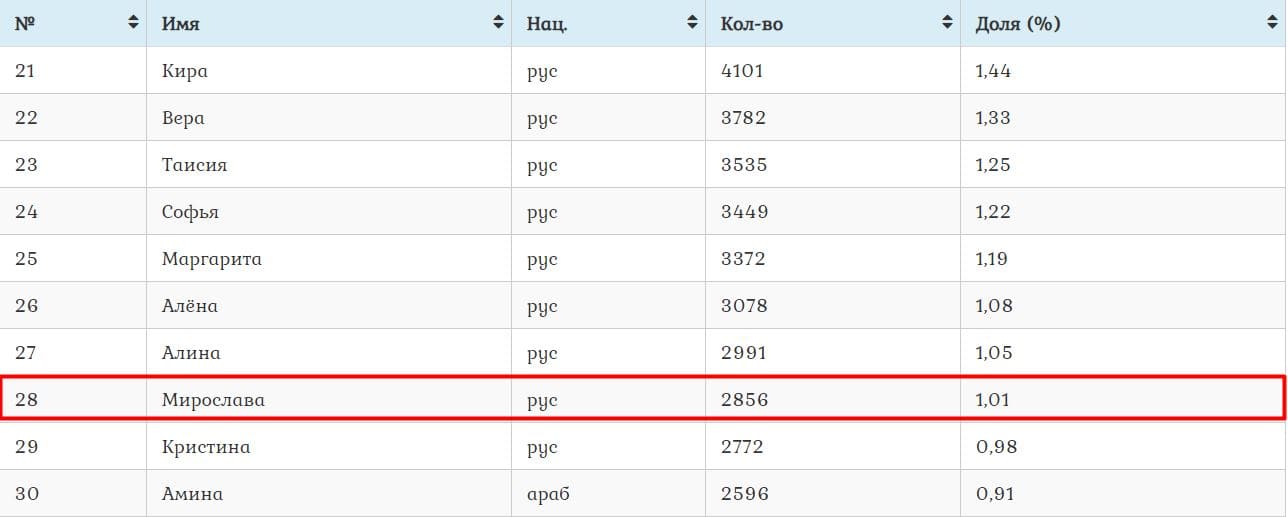
Task: Click the араб nationality cell for Амина
Action: click(x=548, y=494)
